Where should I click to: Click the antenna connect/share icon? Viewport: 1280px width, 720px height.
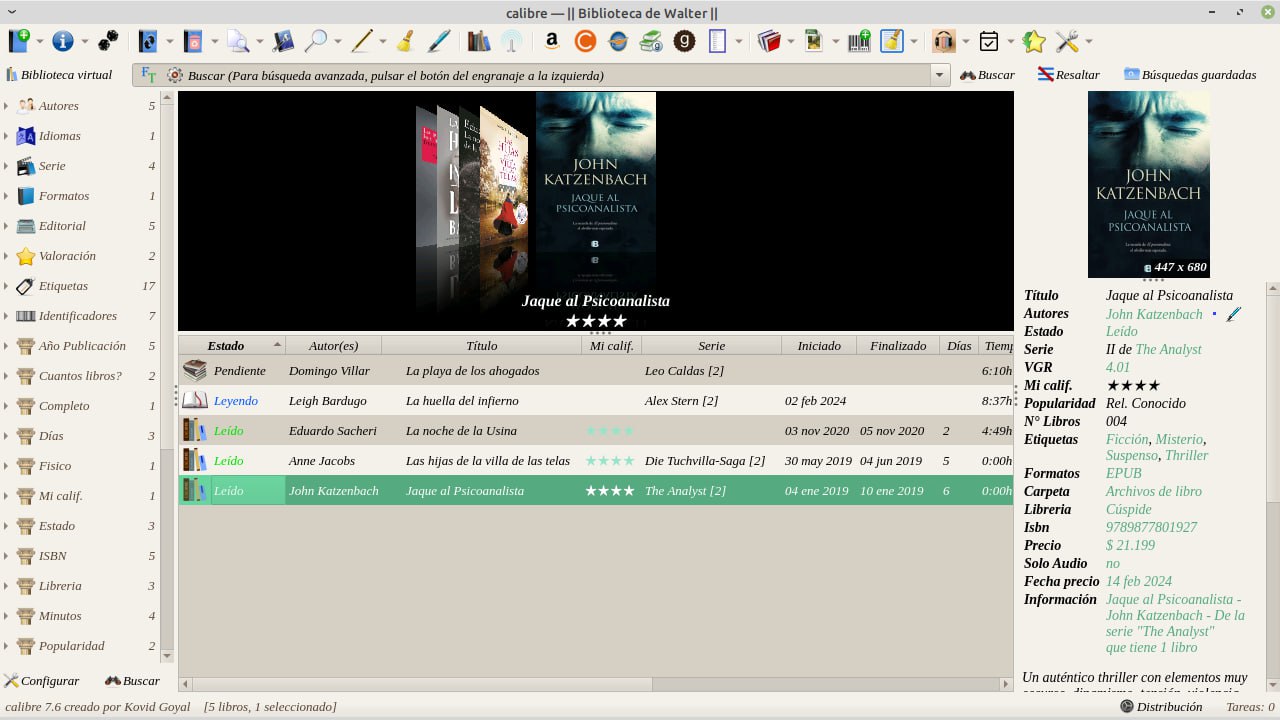(x=511, y=41)
